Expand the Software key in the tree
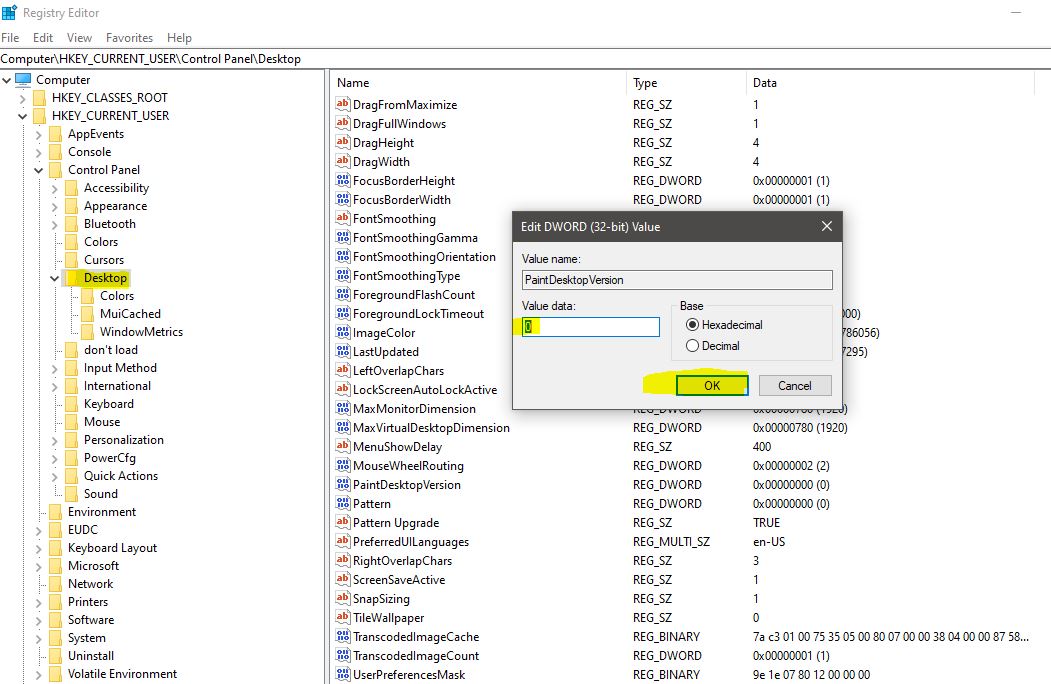1051x684 pixels. [38, 619]
